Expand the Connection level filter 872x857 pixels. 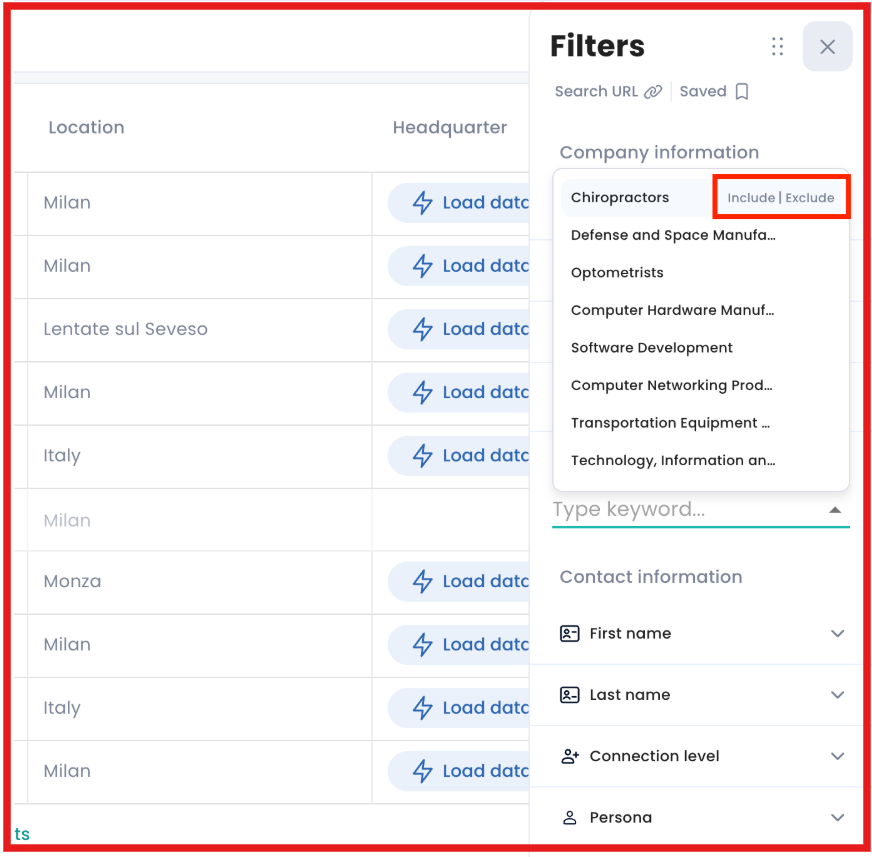pyautogui.click(x=838, y=756)
